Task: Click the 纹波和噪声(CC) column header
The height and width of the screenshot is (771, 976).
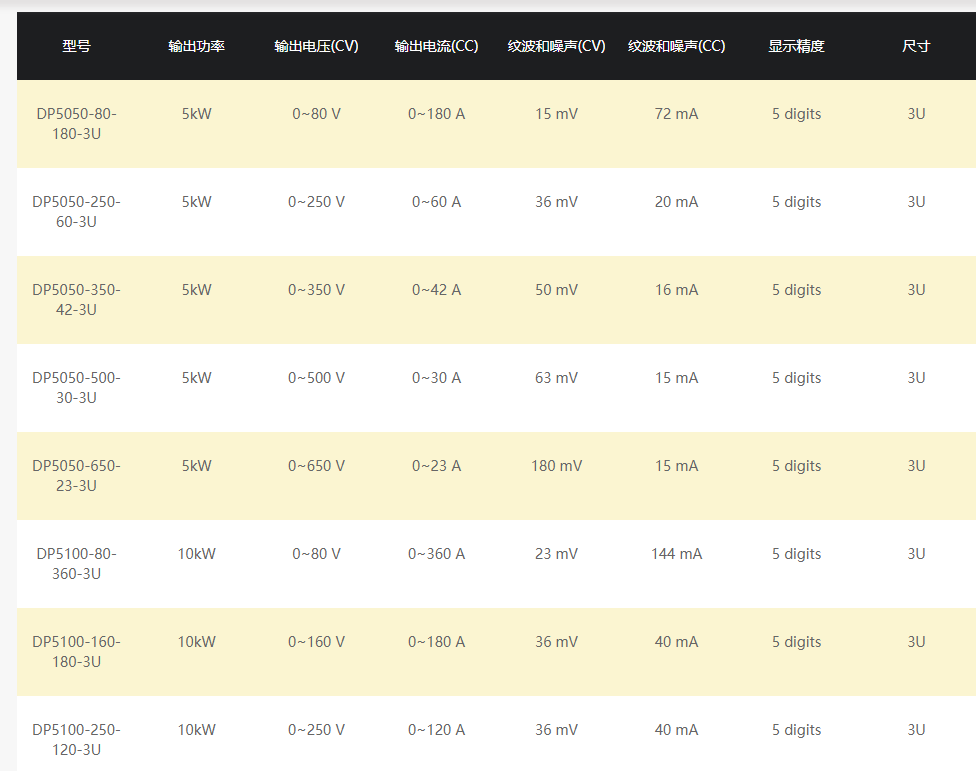Action: 677,46
